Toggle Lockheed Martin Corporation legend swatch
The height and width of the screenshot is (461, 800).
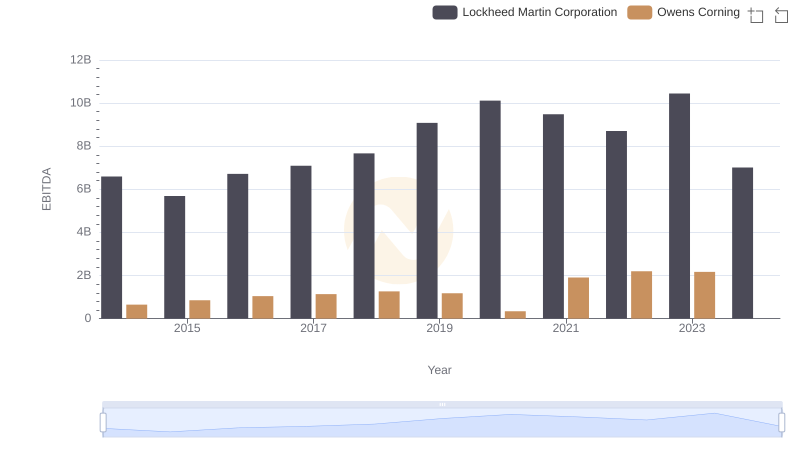tap(445, 13)
